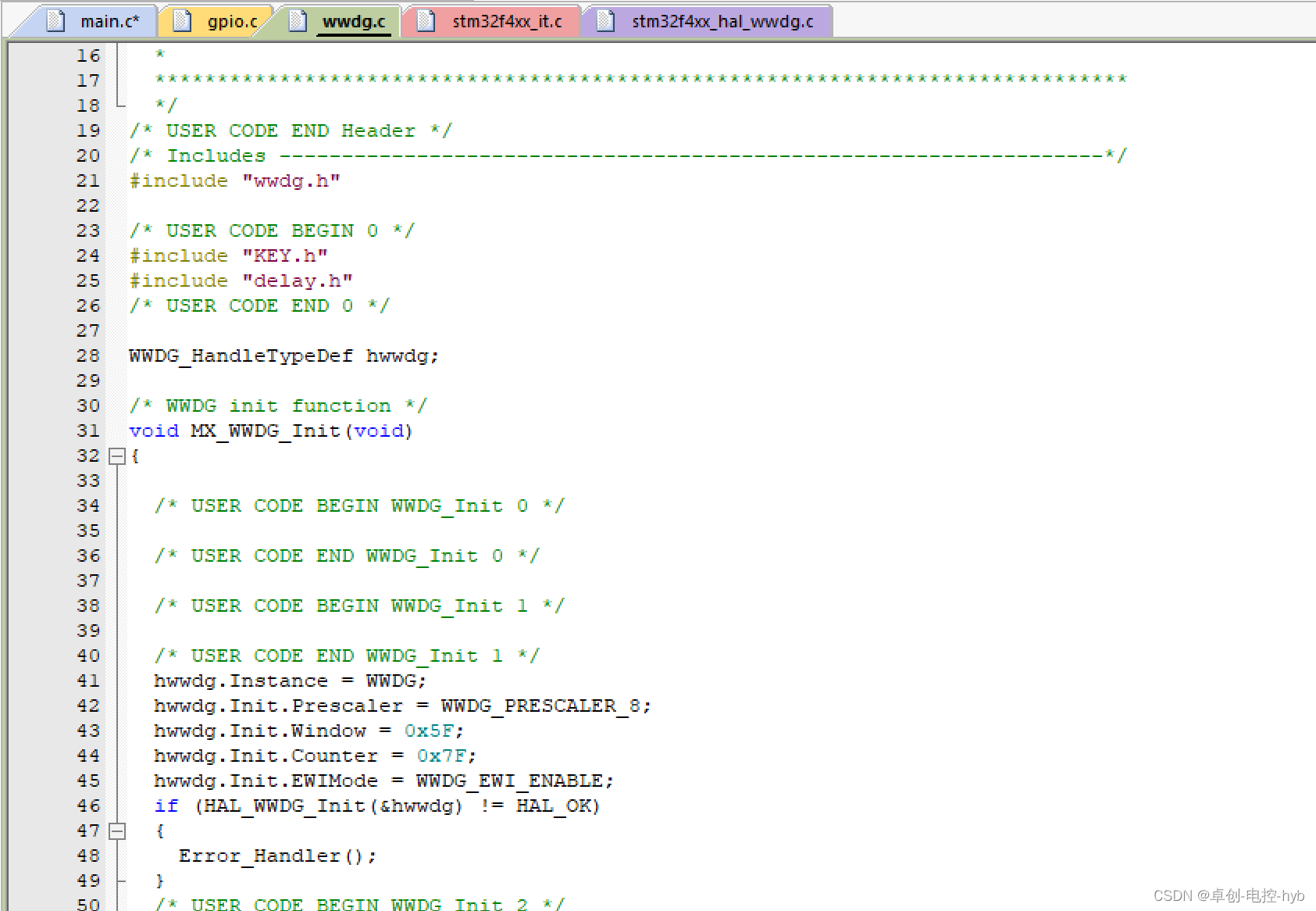Click the USER CODE BEGIN WWDG_Init 0 comment
This screenshot has height=911, width=1316.
click(359, 506)
